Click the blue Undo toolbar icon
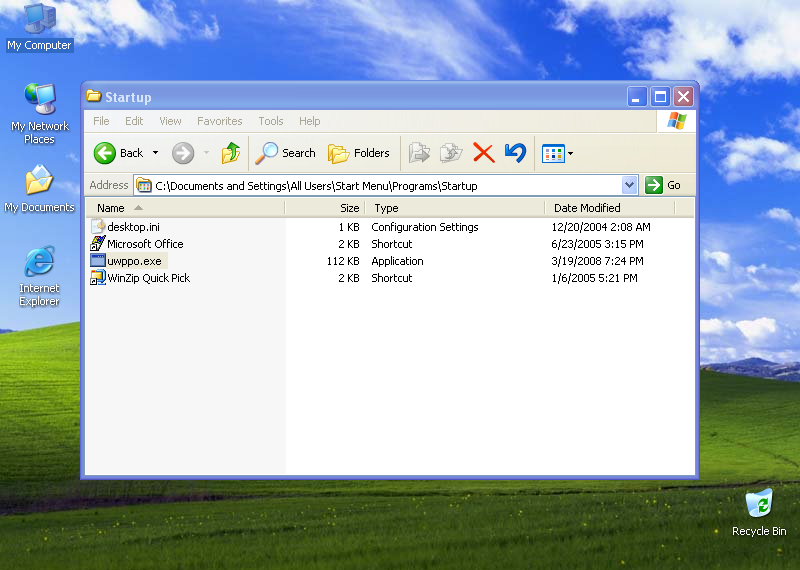 coord(515,153)
